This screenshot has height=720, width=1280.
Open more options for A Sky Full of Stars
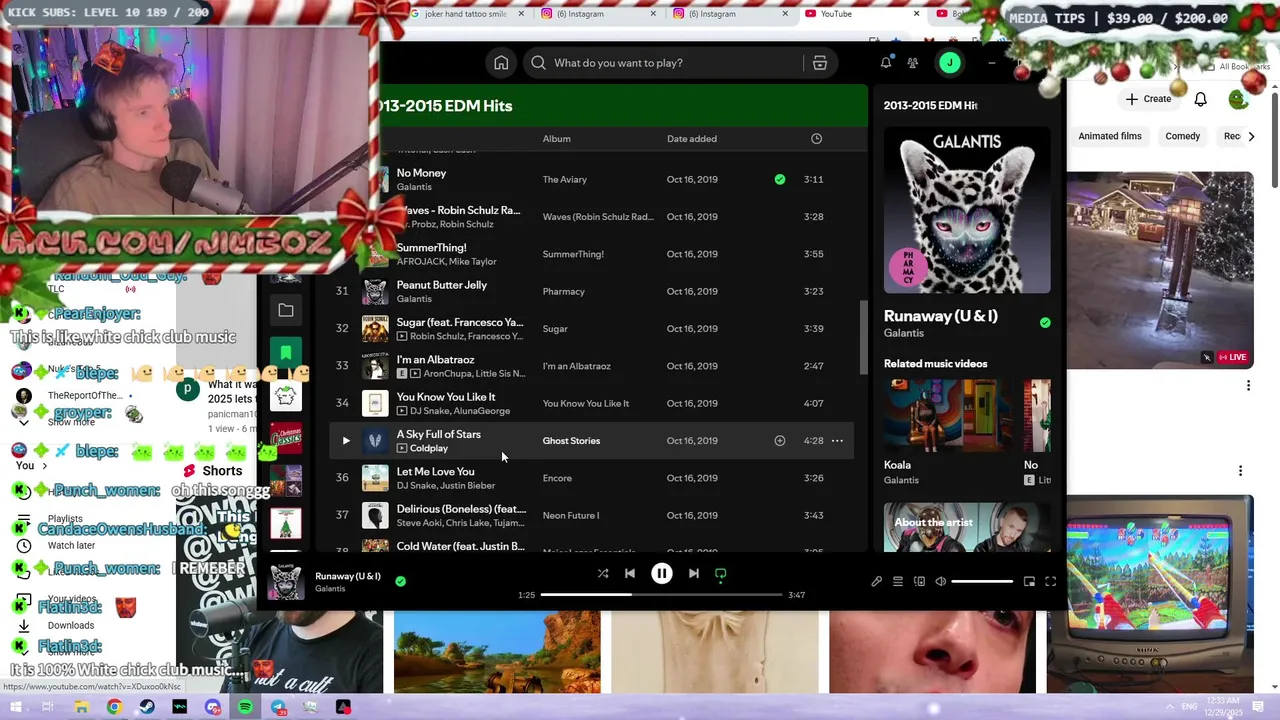837,441
